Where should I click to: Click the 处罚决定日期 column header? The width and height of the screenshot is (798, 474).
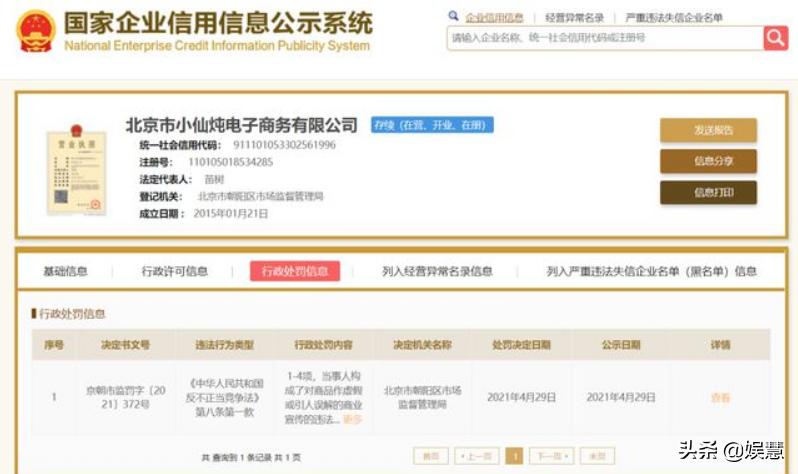(x=522, y=345)
